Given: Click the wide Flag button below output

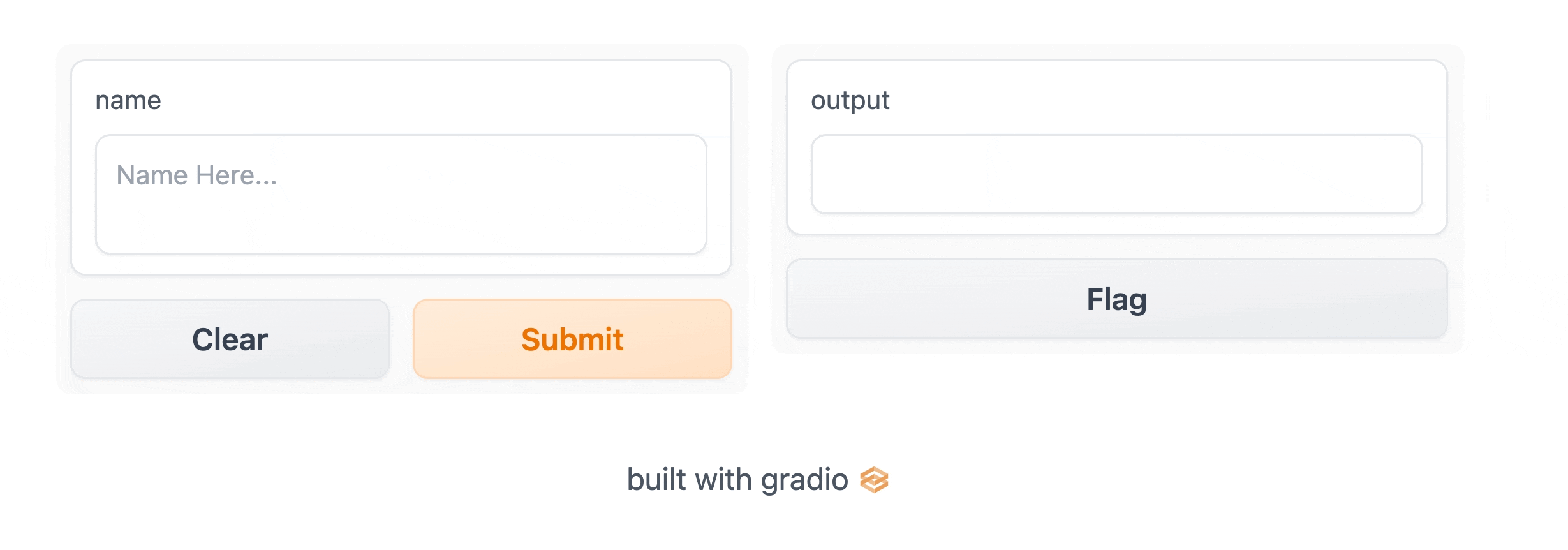Looking at the screenshot, I should 1116,299.
